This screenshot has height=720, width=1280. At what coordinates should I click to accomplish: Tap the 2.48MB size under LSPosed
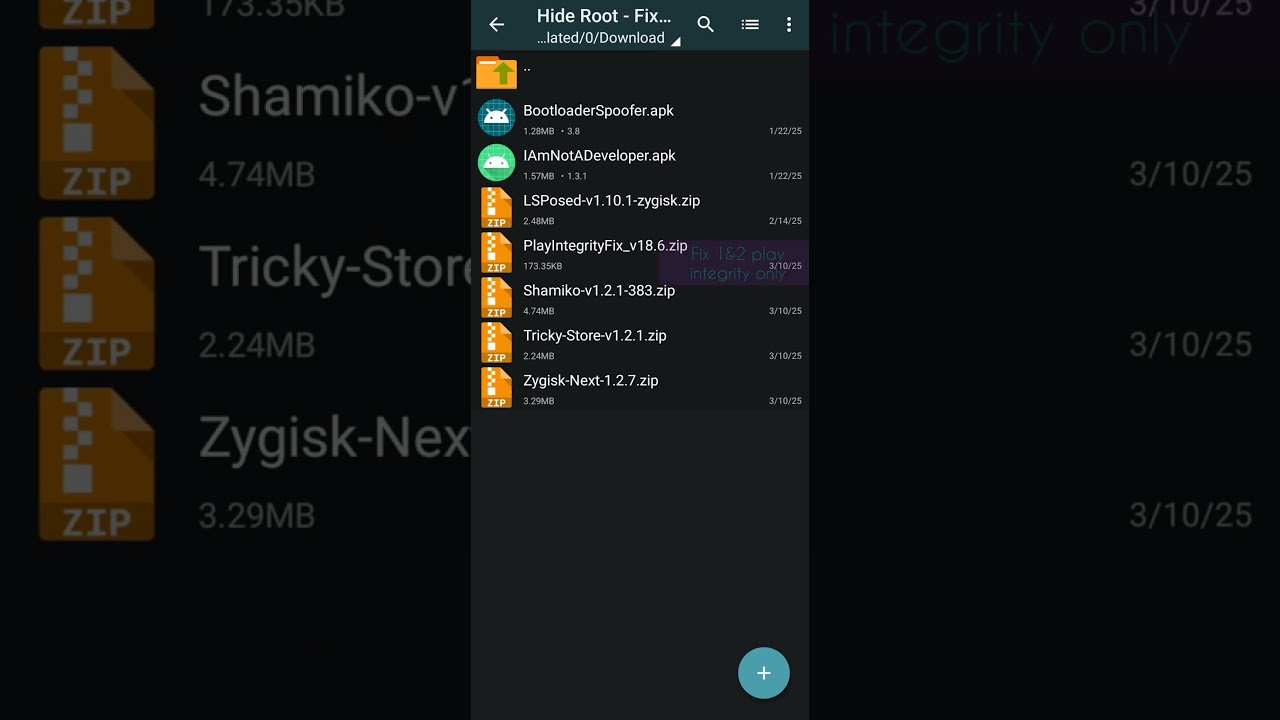tap(538, 221)
